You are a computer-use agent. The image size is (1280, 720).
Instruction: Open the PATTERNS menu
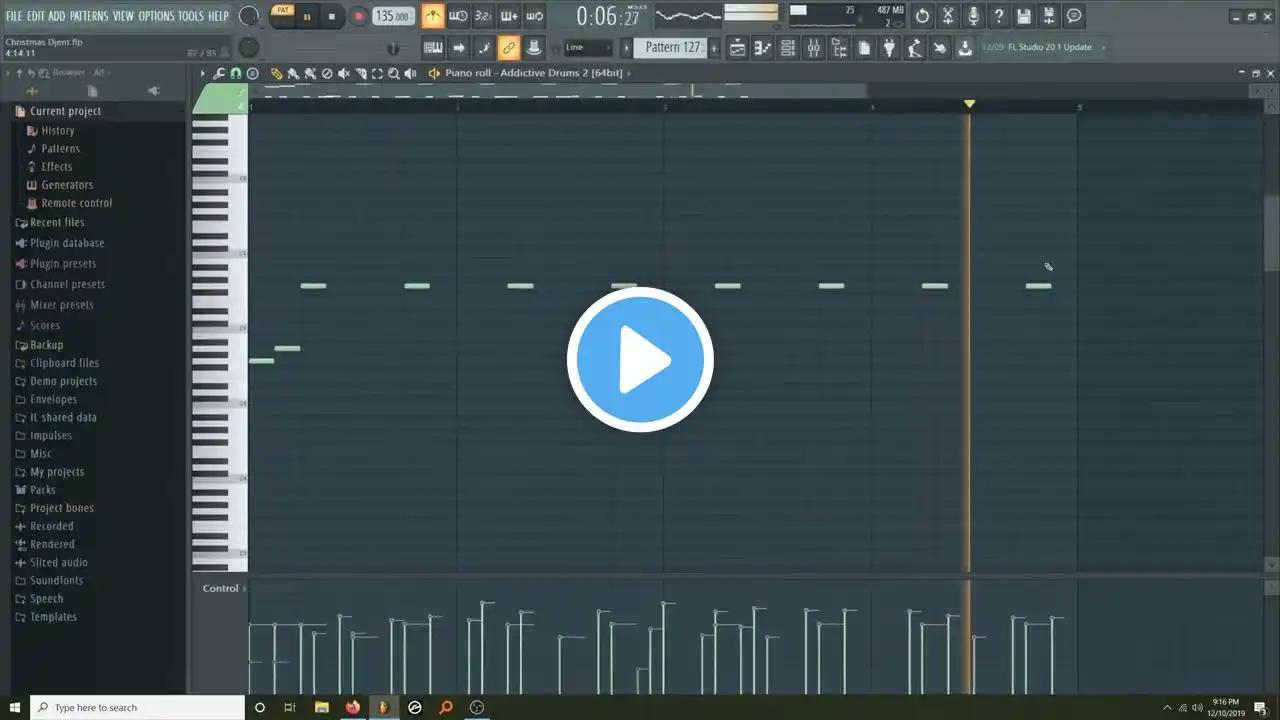pos(89,16)
